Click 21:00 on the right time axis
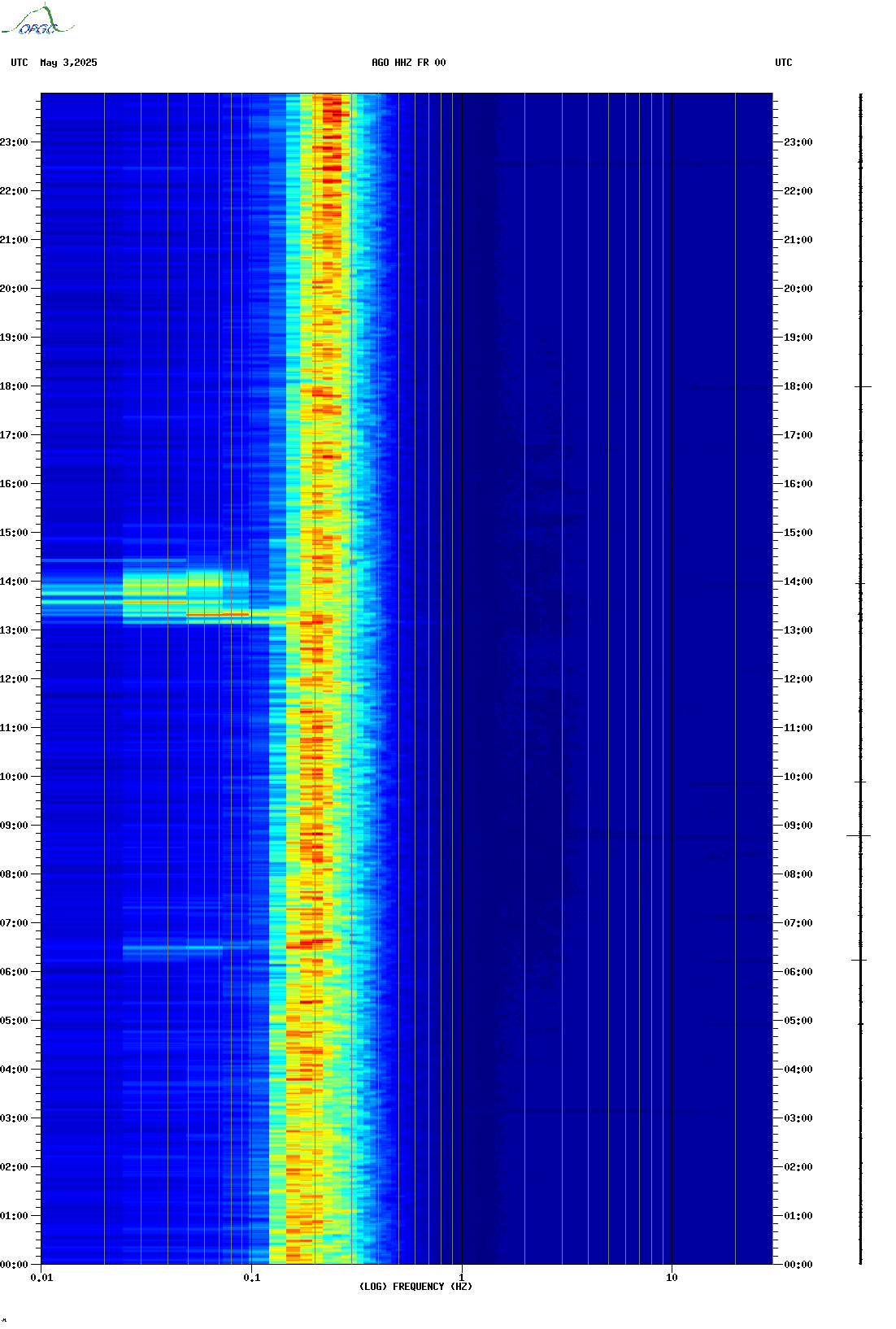The width and height of the screenshot is (896, 1329). pos(798,240)
